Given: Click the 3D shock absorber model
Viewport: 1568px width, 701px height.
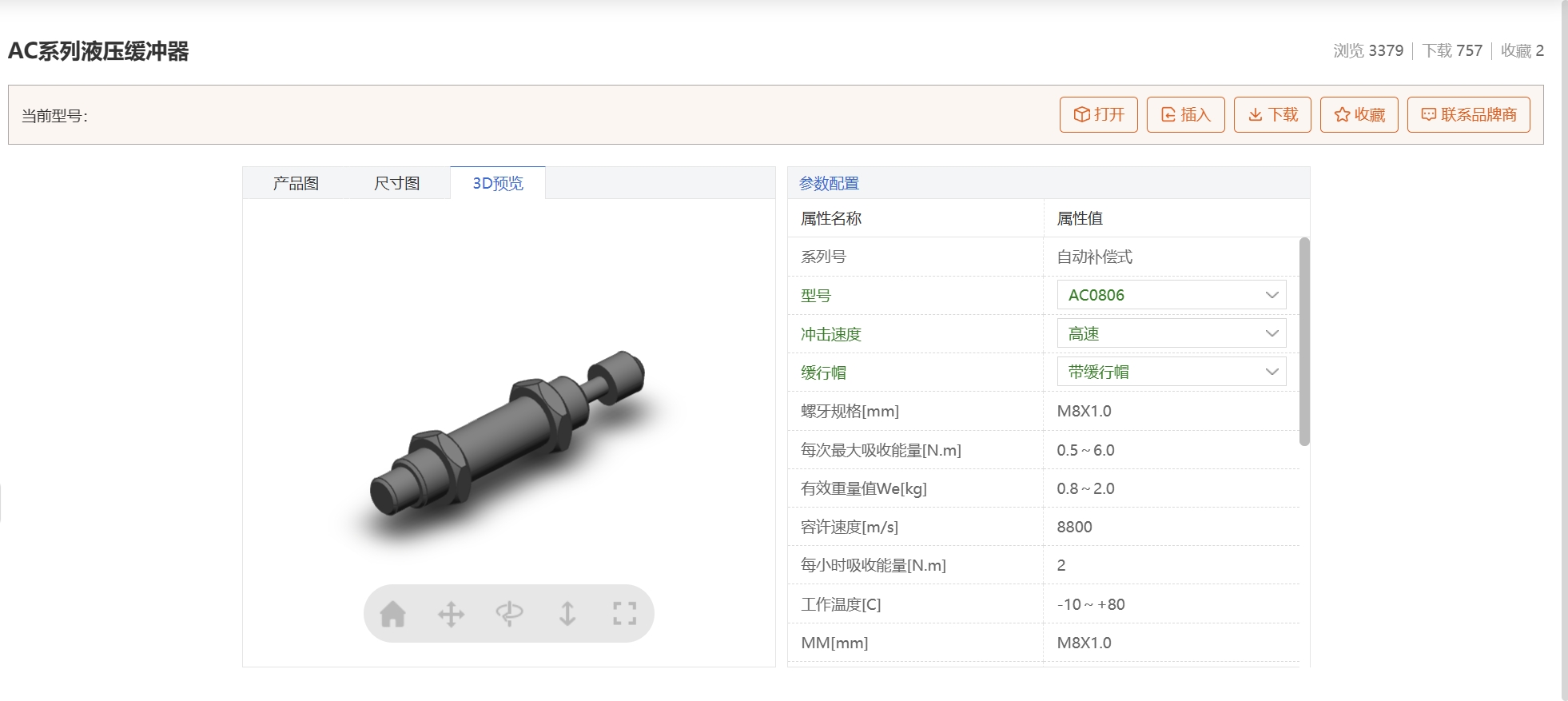Looking at the screenshot, I should [x=507, y=433].
